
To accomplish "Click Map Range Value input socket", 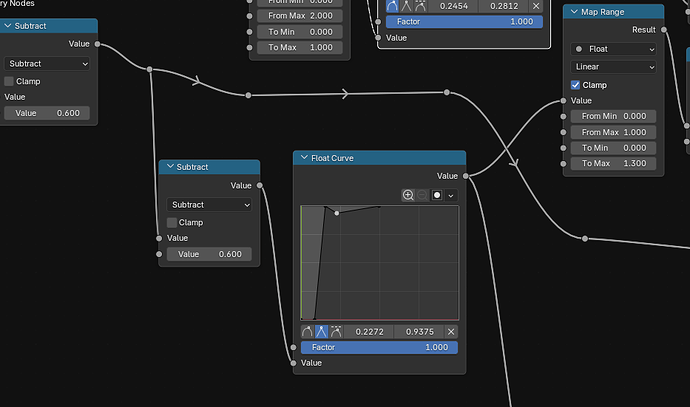I will [563, 101].
